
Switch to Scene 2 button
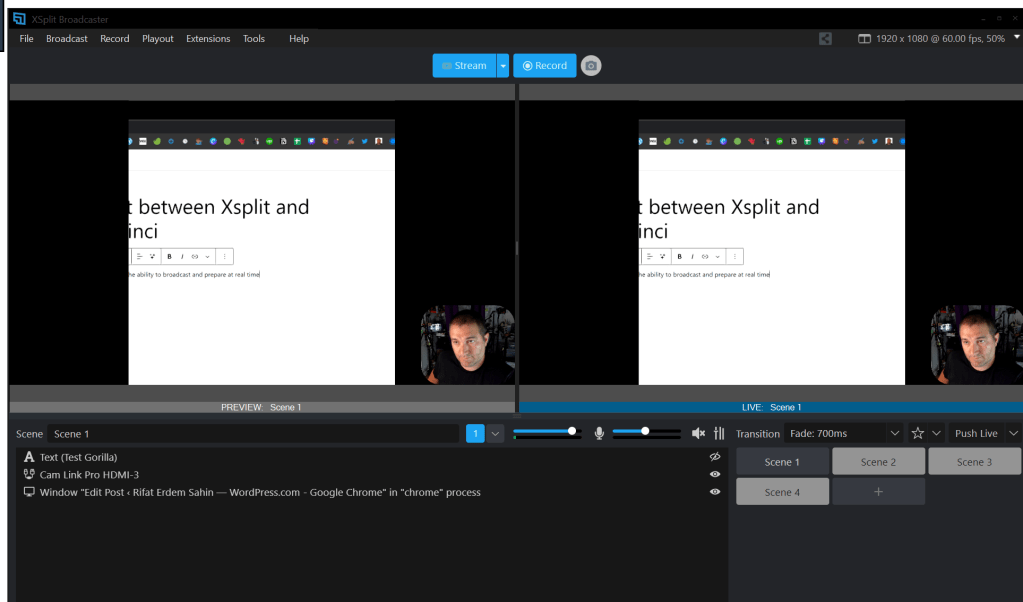tap(878, 462)
